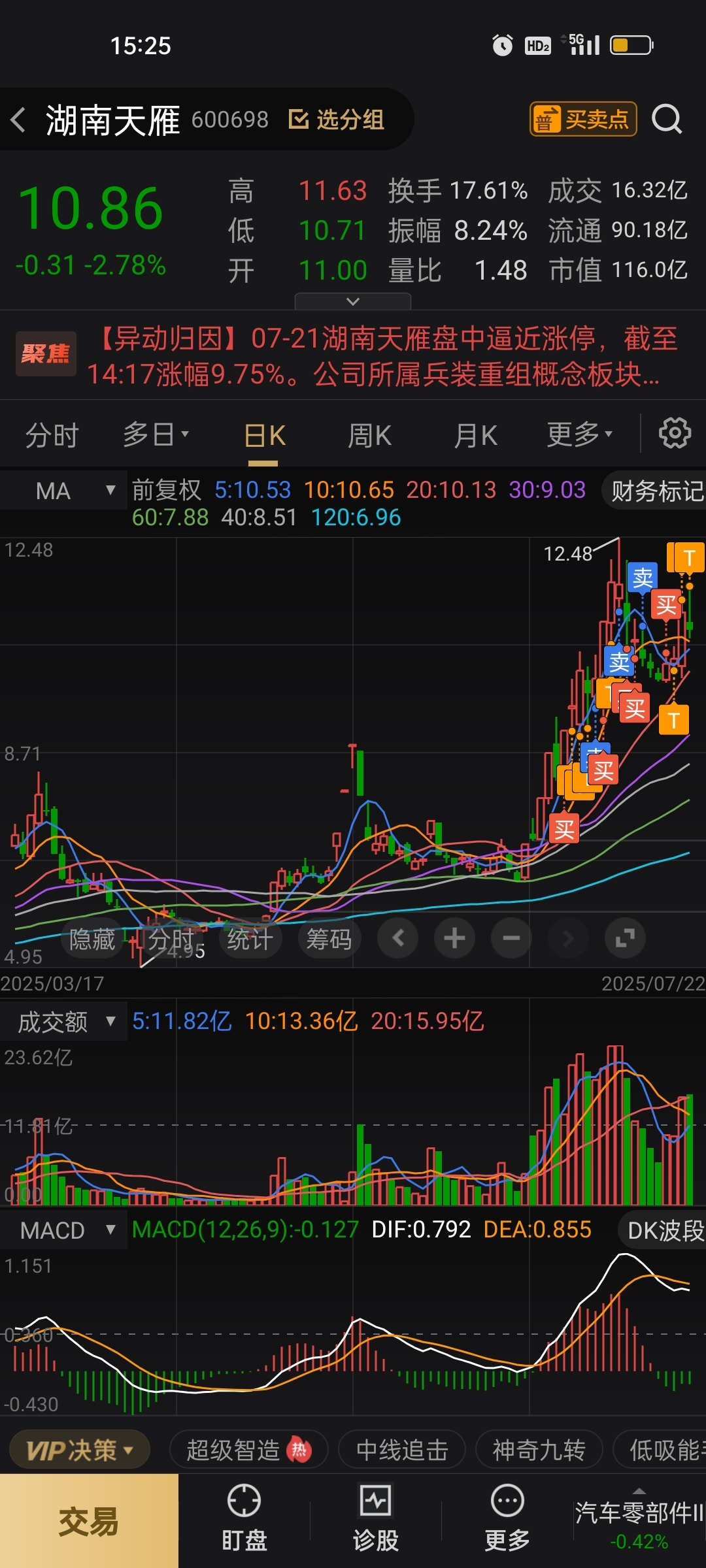Zoom in chart with plus icon
The width and height of the screenshot is (706, 1568).
(x=454, y=938)
